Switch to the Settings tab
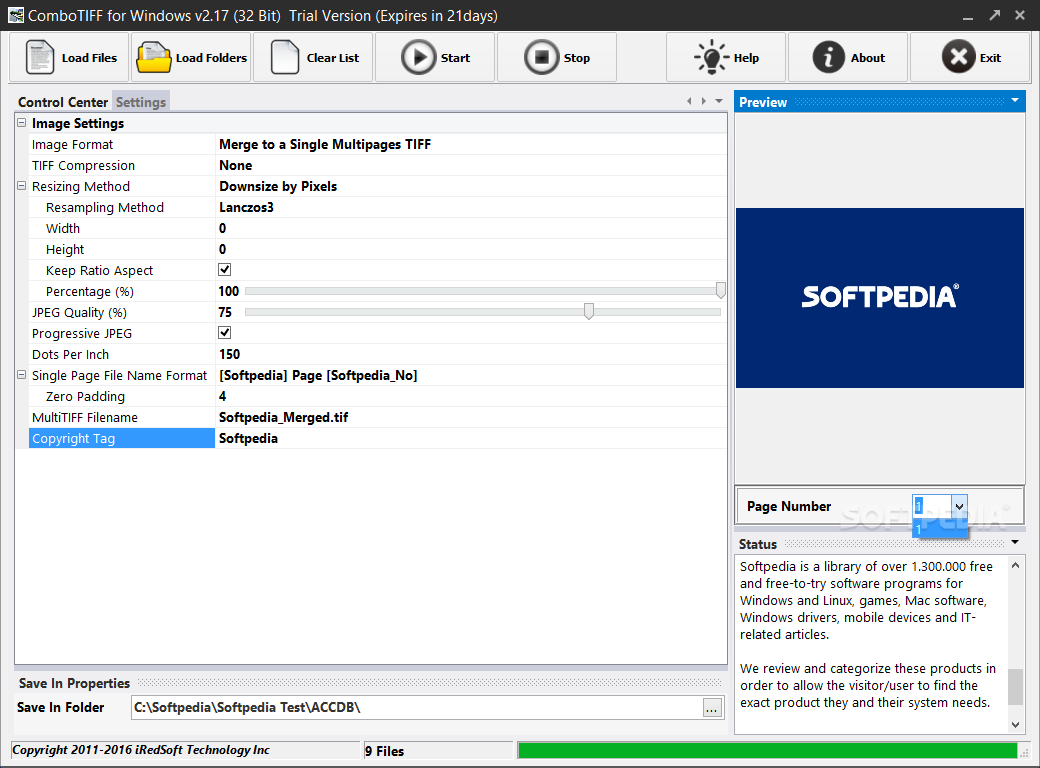Image resolution: width=1040 pixels, height=768 pixels. 141,102
